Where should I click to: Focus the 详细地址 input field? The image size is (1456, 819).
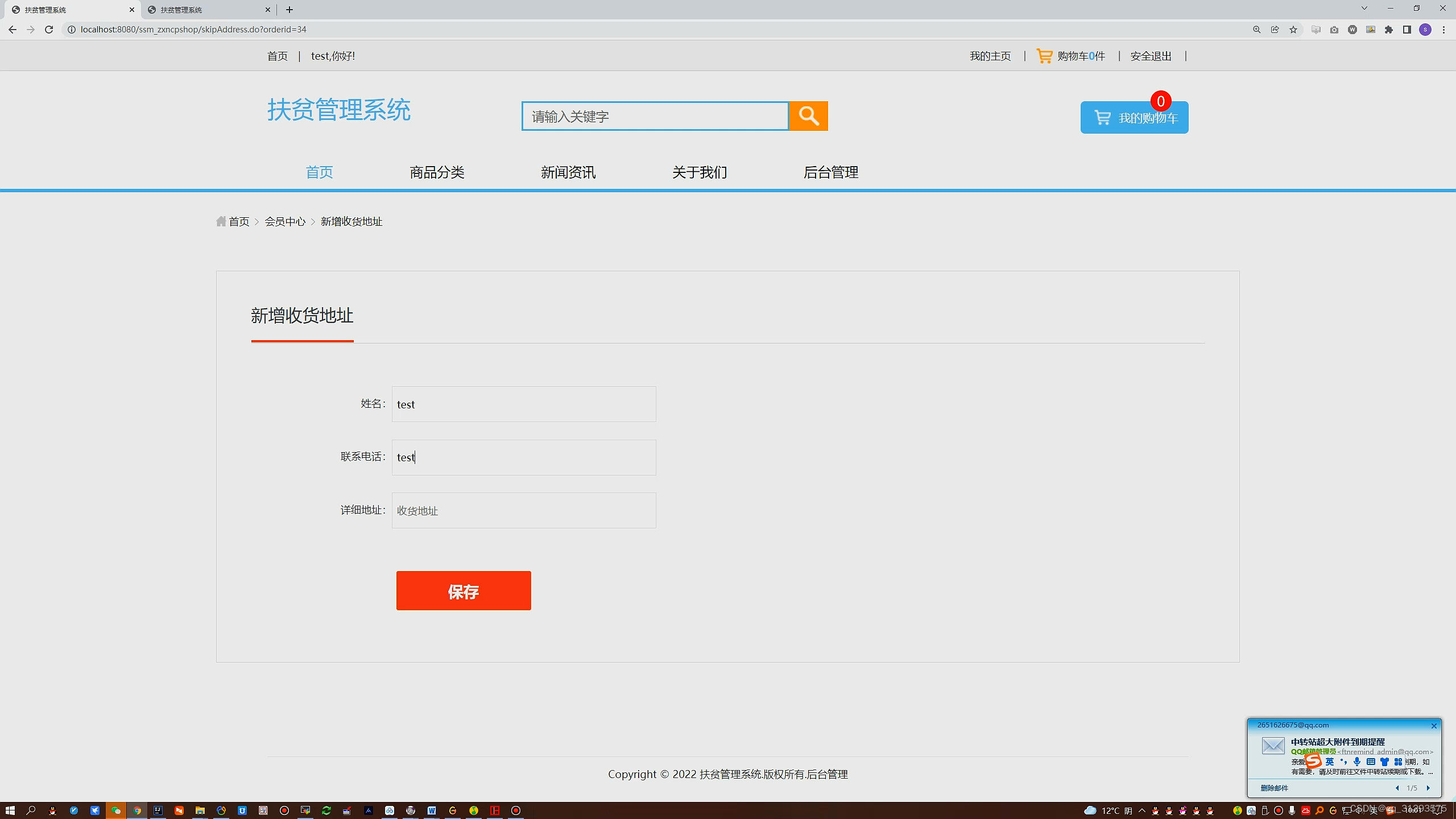(524, 510)
